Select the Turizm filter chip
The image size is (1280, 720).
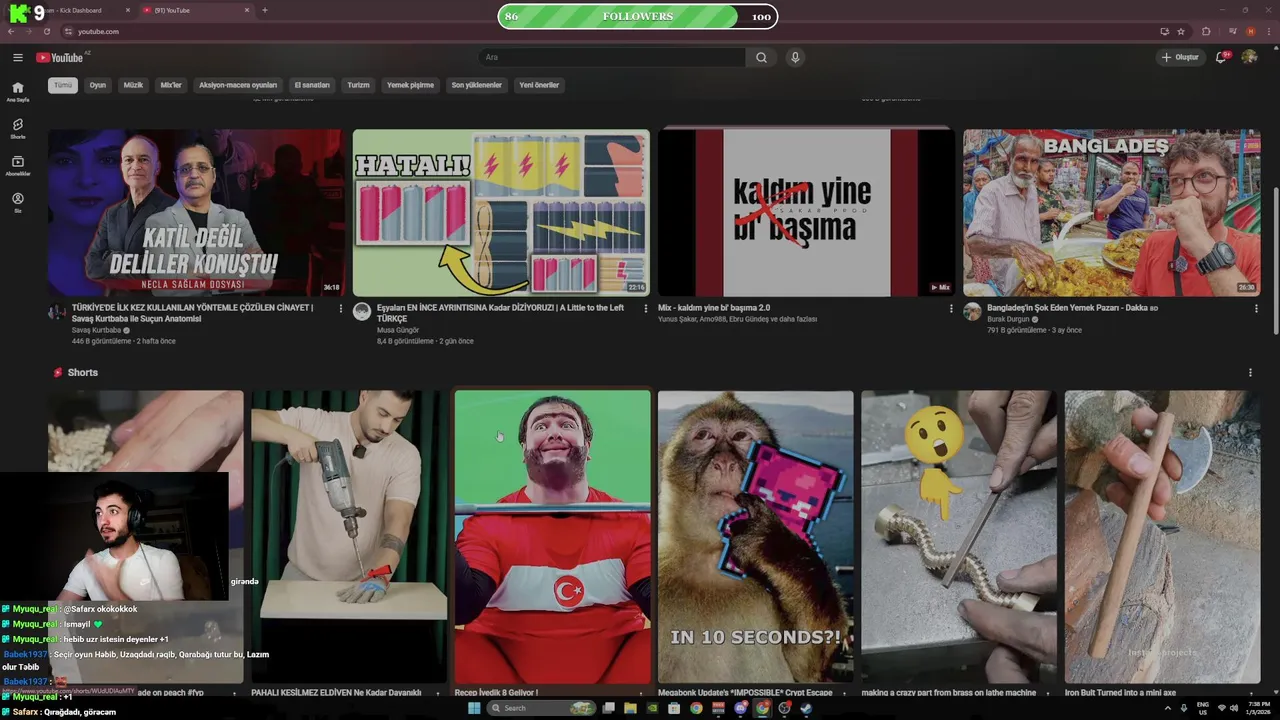pos(358,85)
